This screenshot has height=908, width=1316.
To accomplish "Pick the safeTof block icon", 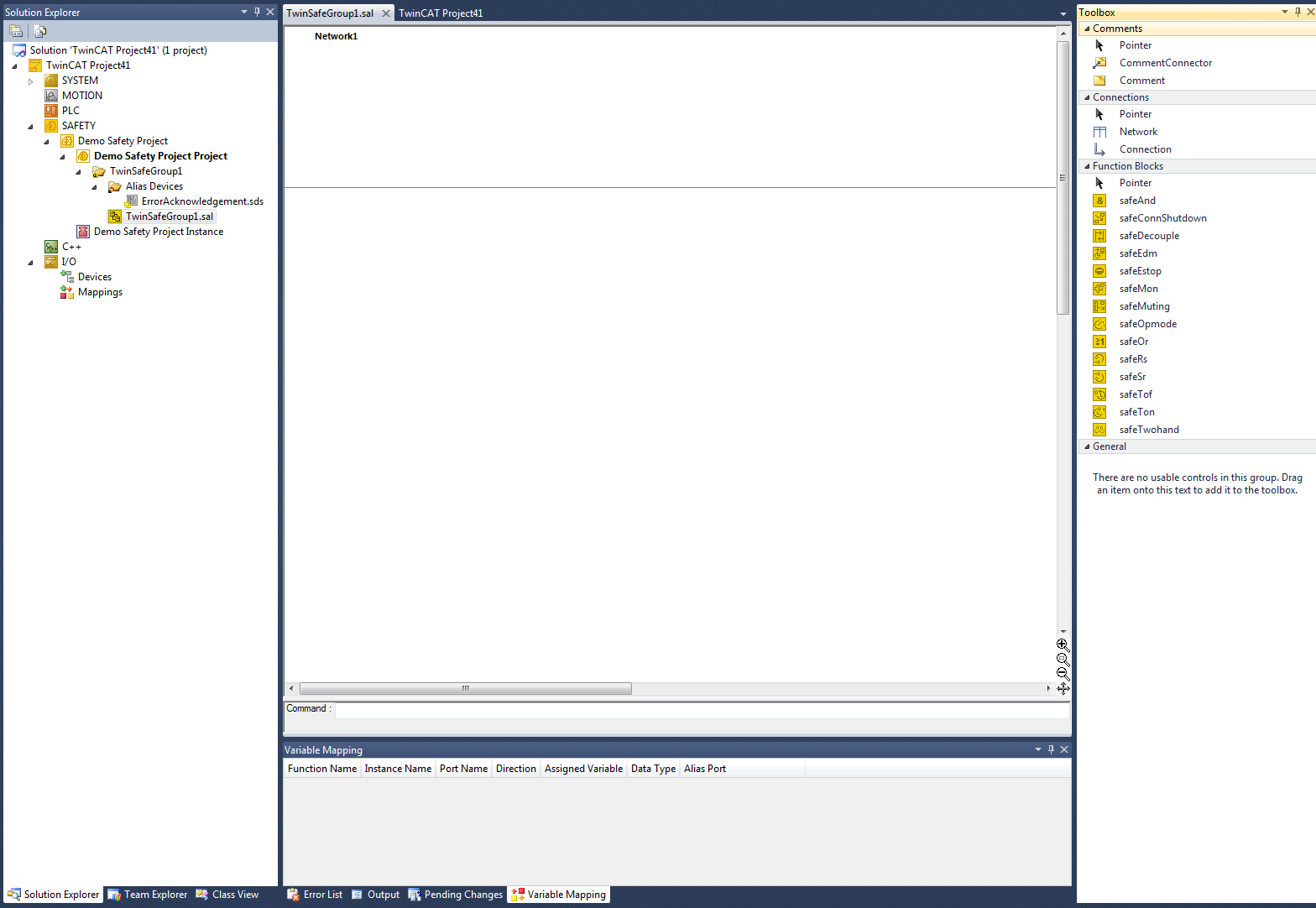I will (1099, 394).
